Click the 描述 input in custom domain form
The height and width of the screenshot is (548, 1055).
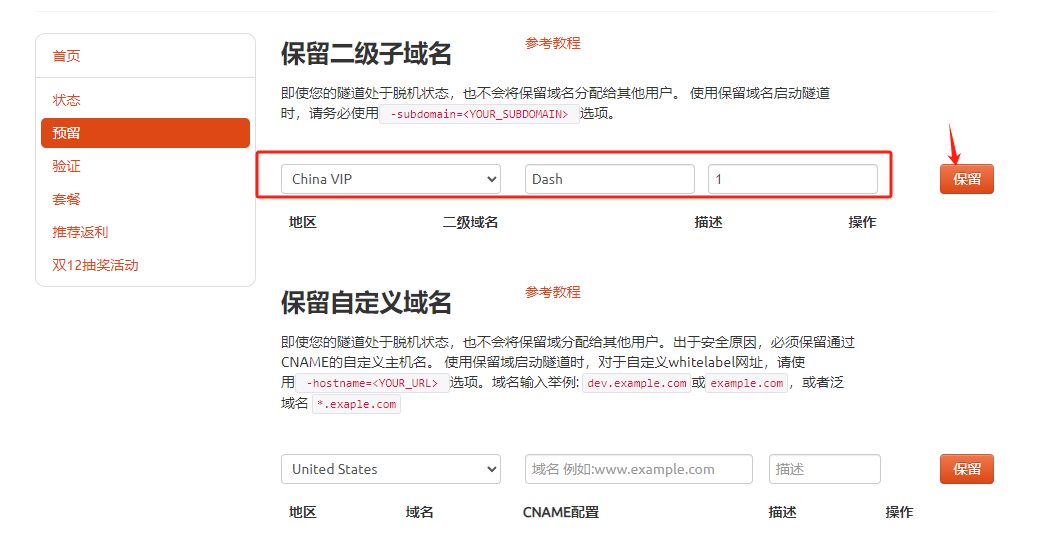point(825,469)
